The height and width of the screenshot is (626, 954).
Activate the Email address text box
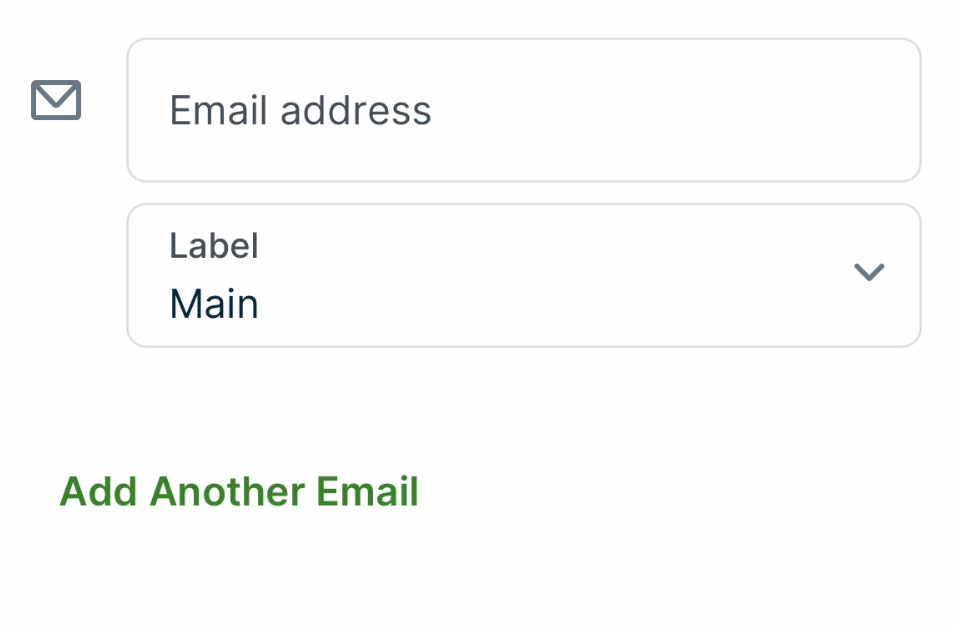click(523, 110)
